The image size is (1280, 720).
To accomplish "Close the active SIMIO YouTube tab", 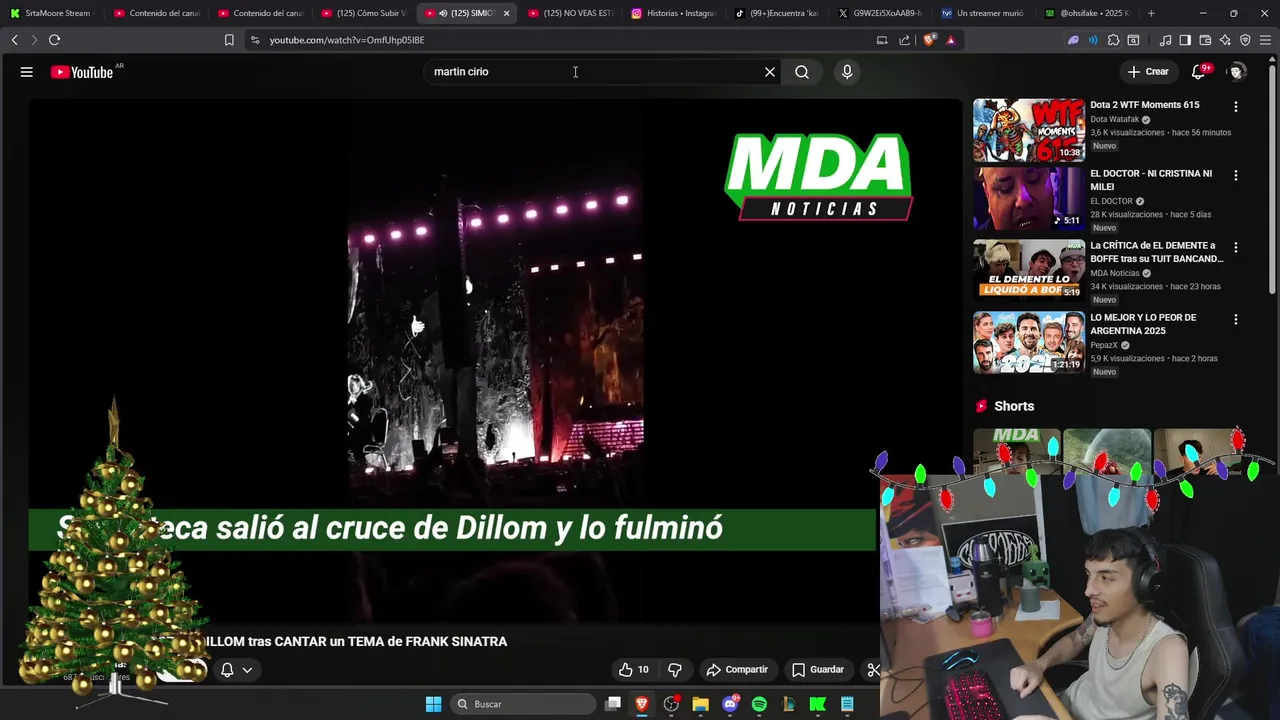I will 506,13.
